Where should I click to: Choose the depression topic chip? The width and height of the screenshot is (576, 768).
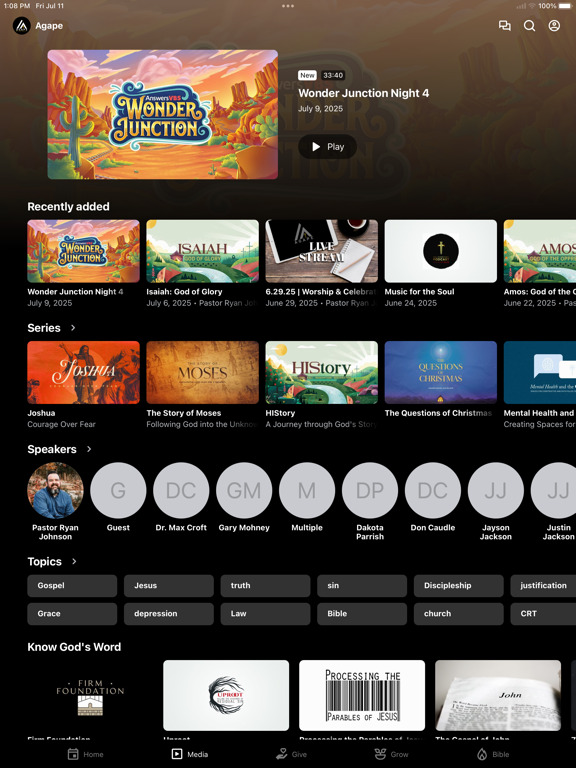coord(168,614)
